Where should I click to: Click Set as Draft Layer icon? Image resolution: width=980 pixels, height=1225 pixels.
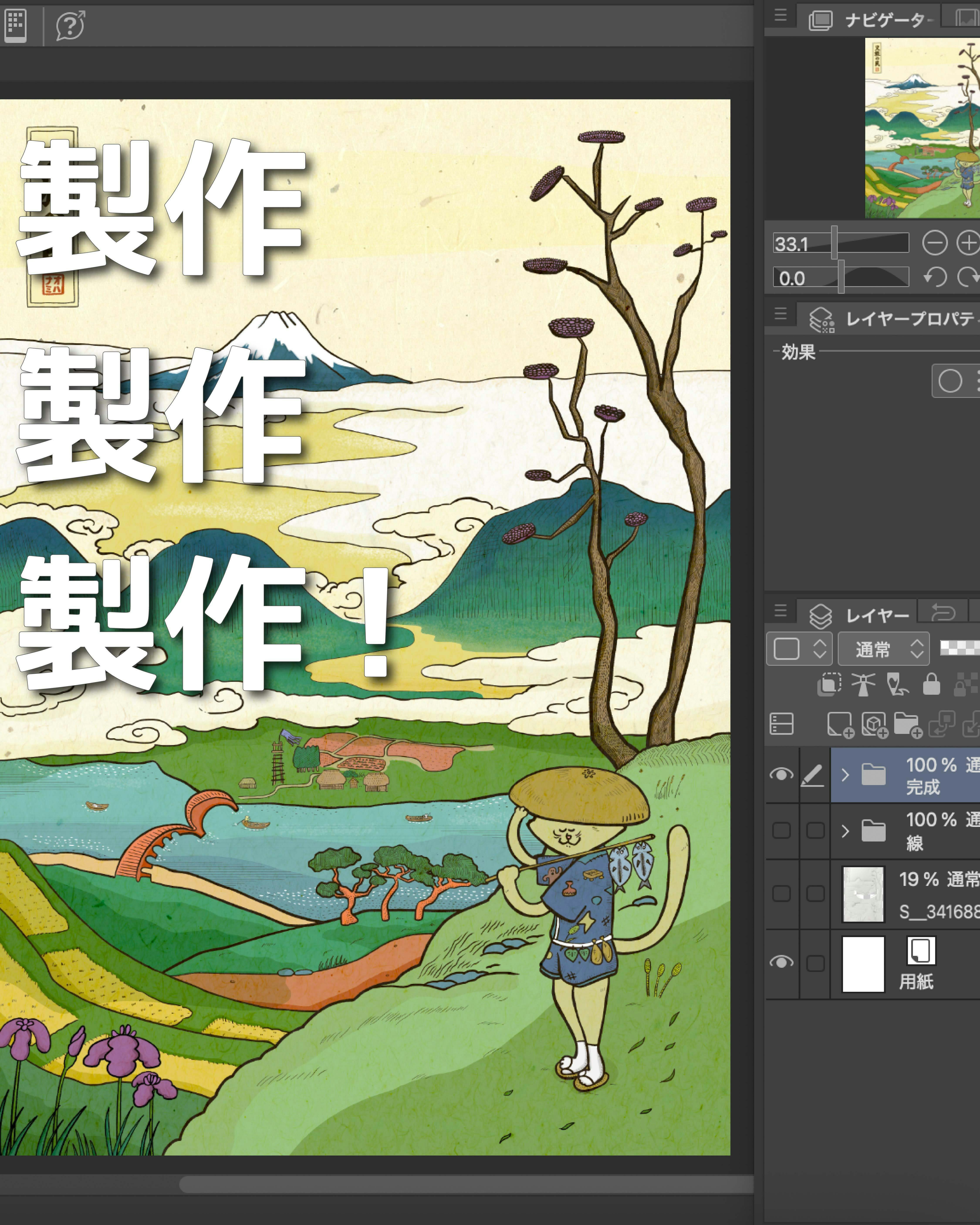click(897, 684)
